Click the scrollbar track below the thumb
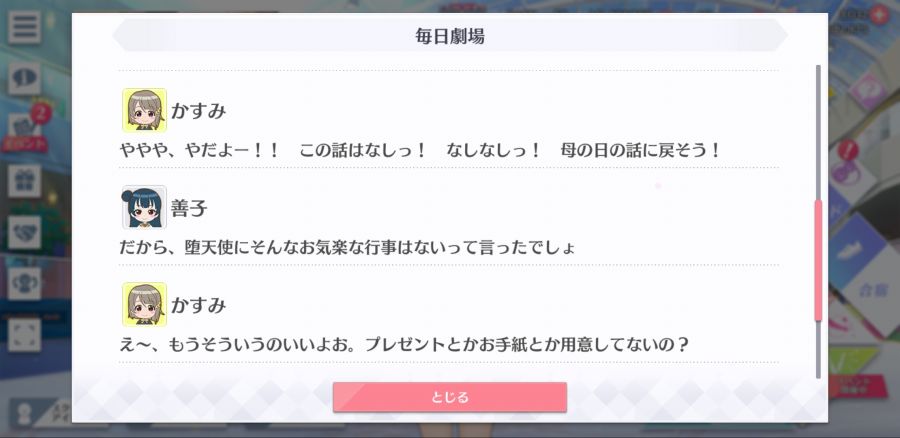Screen dimensions: 900x438 [818, 349]
